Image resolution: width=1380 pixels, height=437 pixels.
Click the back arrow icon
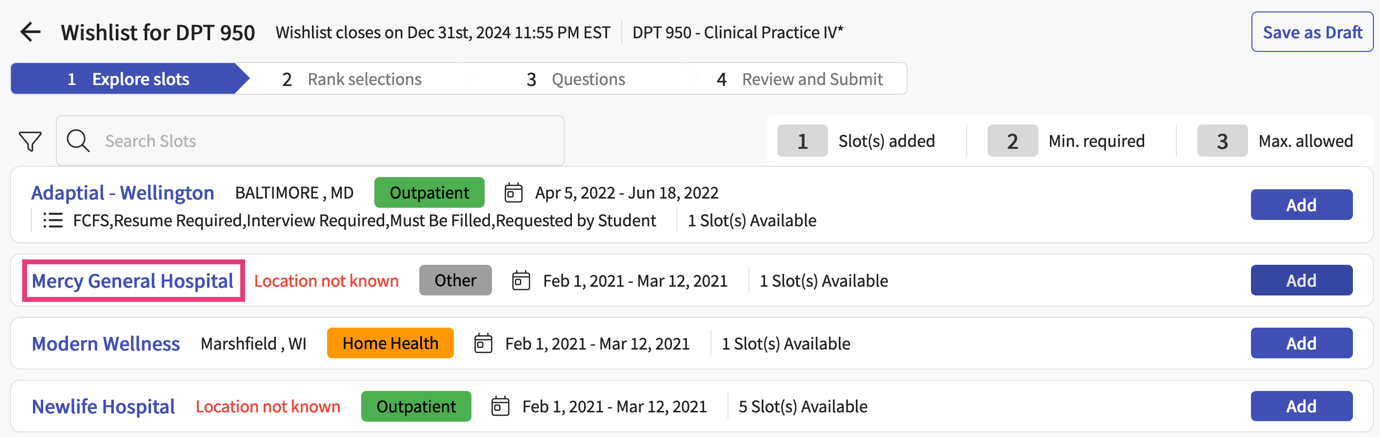tap(30, 32)
